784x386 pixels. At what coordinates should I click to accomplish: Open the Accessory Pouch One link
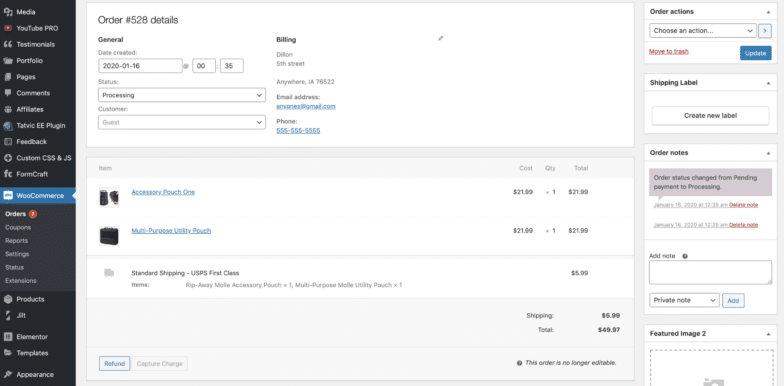point(163,192)
